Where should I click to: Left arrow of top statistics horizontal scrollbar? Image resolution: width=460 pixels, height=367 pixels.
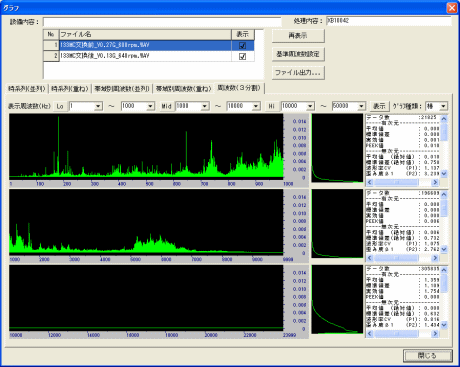(370, 182)
